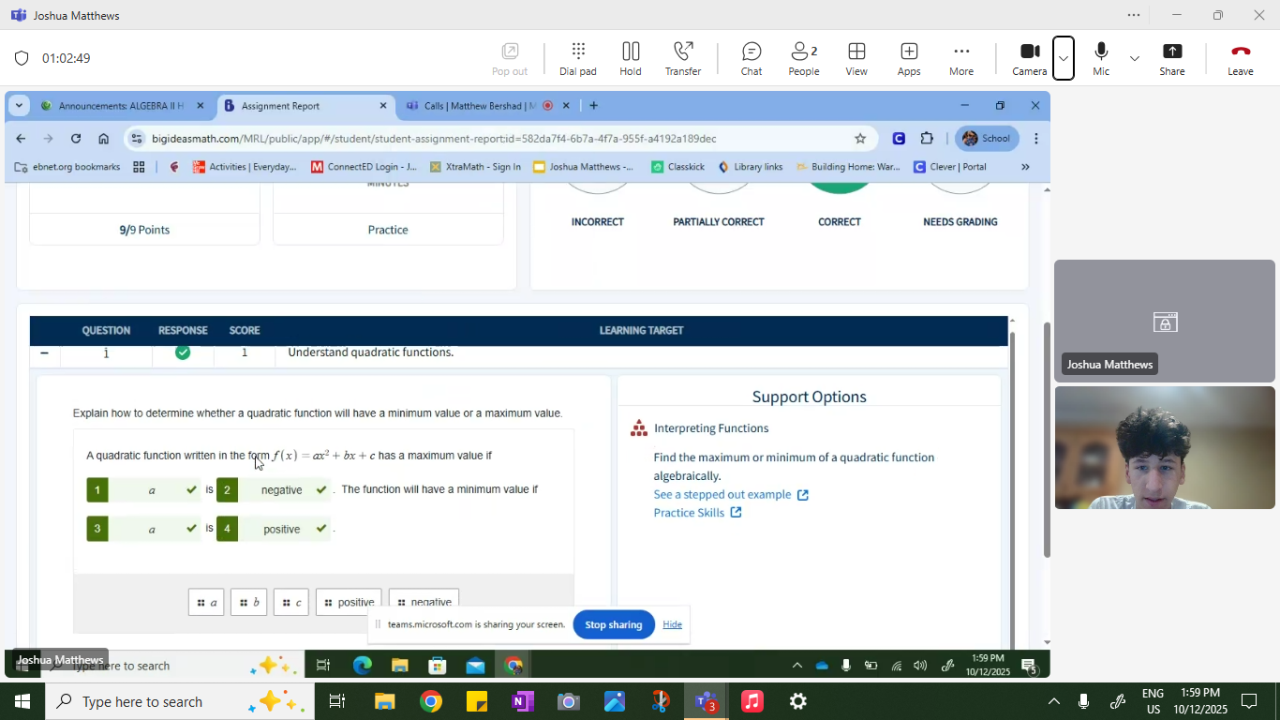The width and height of the screenshot is (1280, 720).
Task: Click the Share screen button in Teams
Action: coord(1172,59)
